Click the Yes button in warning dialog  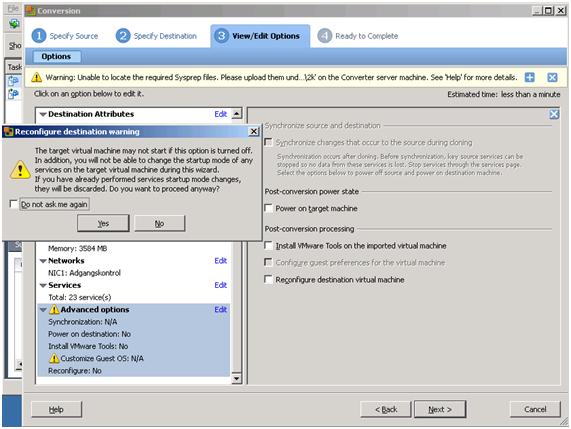(x=103, y=223)
